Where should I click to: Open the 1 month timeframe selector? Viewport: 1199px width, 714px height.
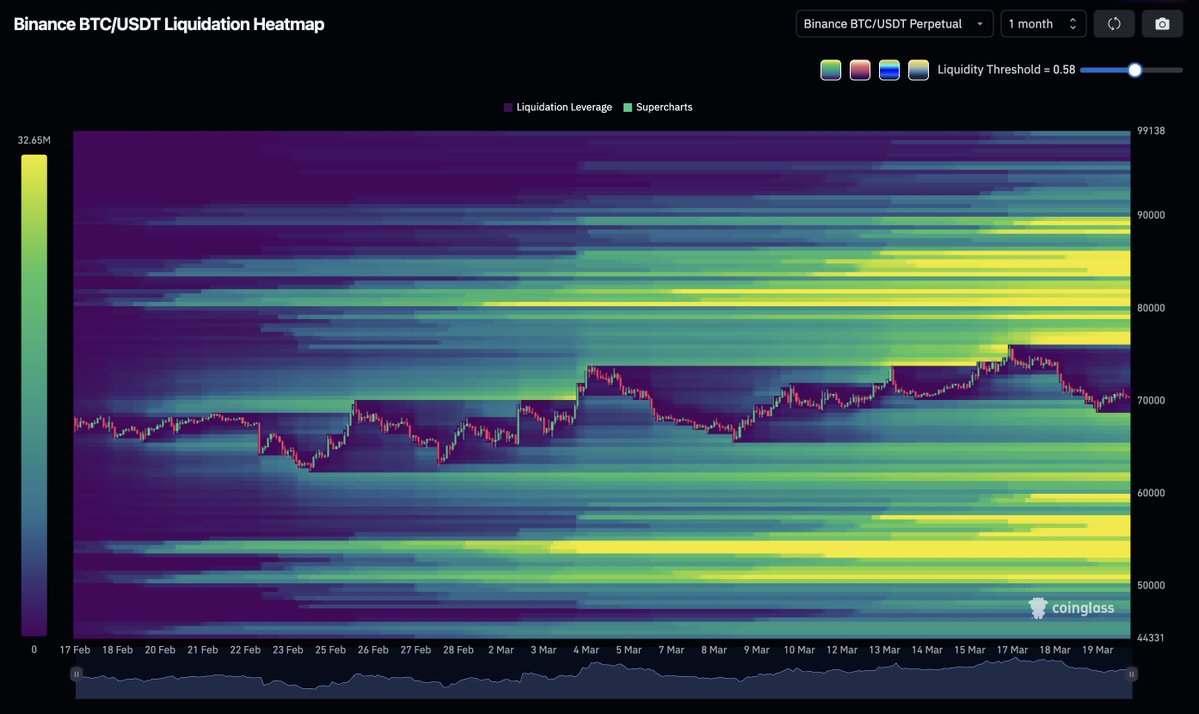click(1044, 24)
